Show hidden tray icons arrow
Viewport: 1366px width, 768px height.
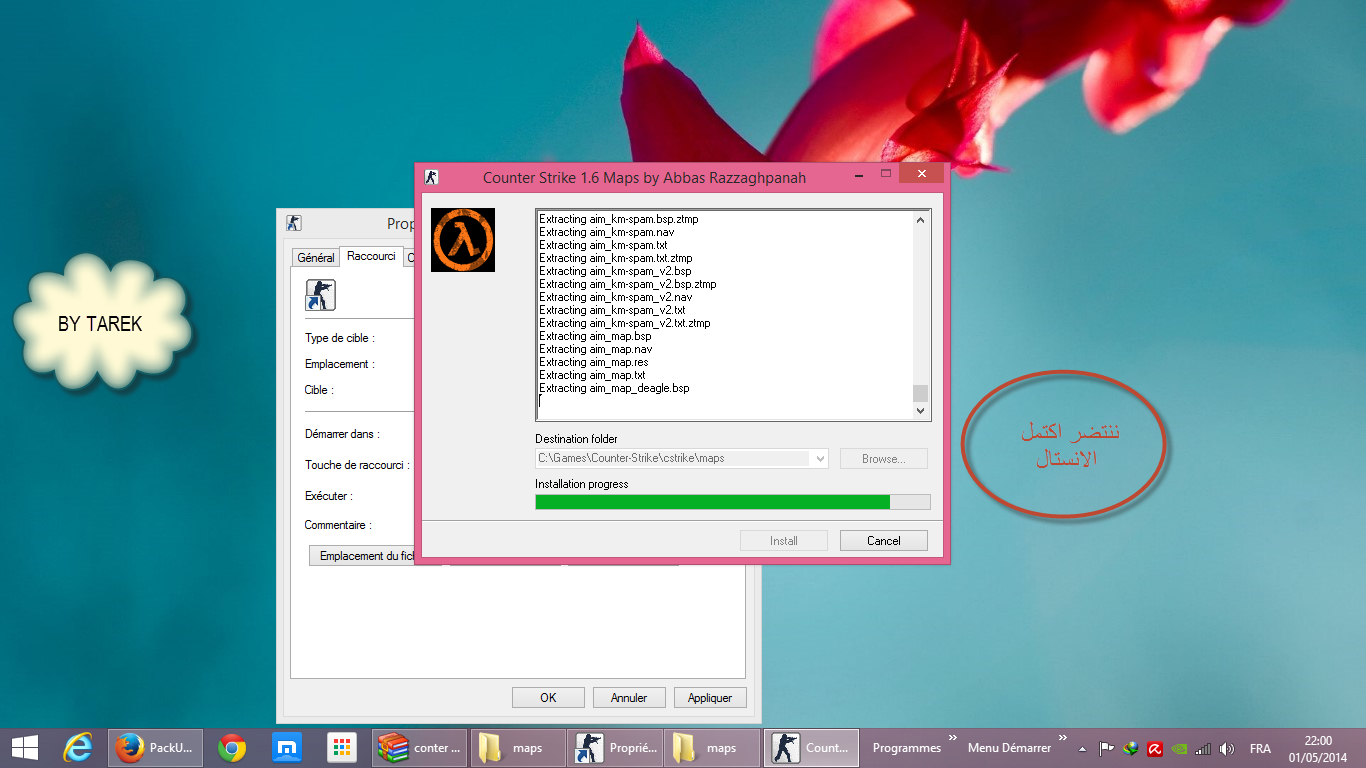point(1082,748)
